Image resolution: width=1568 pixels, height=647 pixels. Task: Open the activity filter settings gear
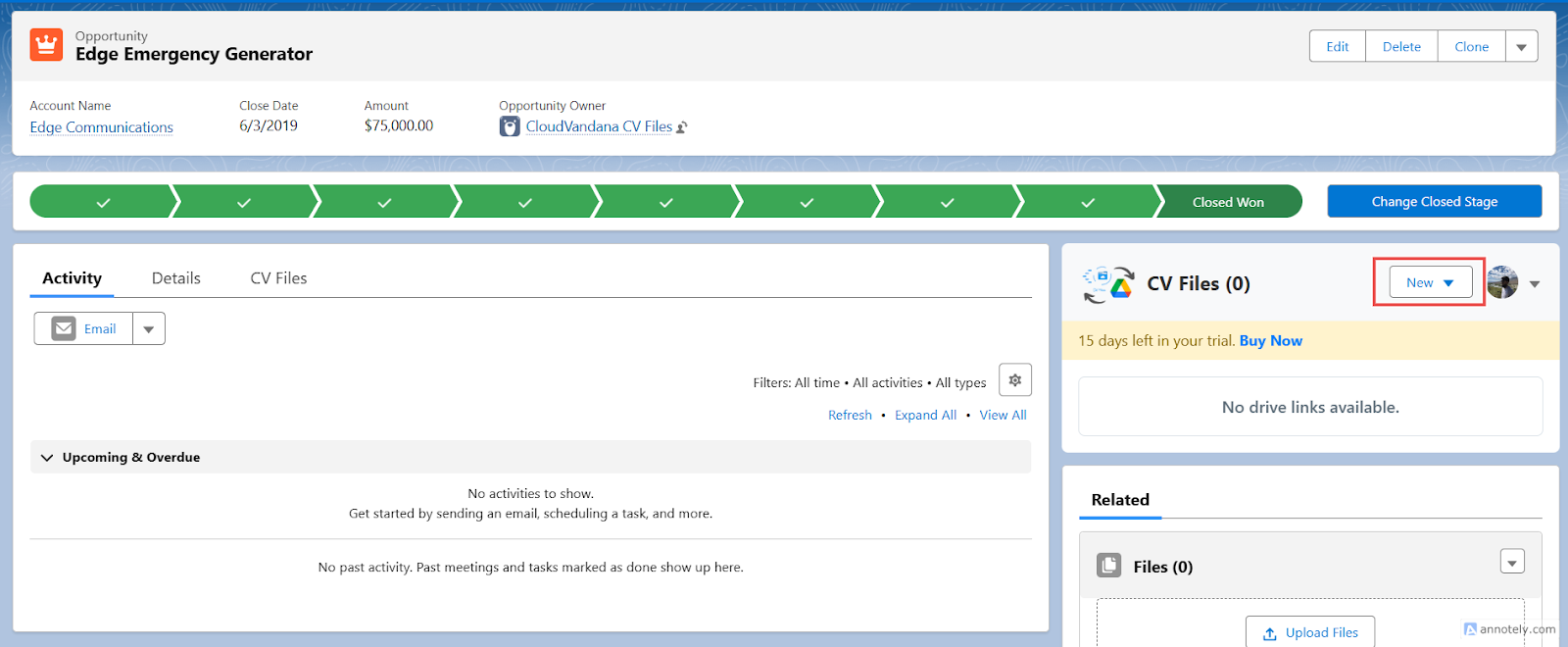click(x=1015, y=380)
